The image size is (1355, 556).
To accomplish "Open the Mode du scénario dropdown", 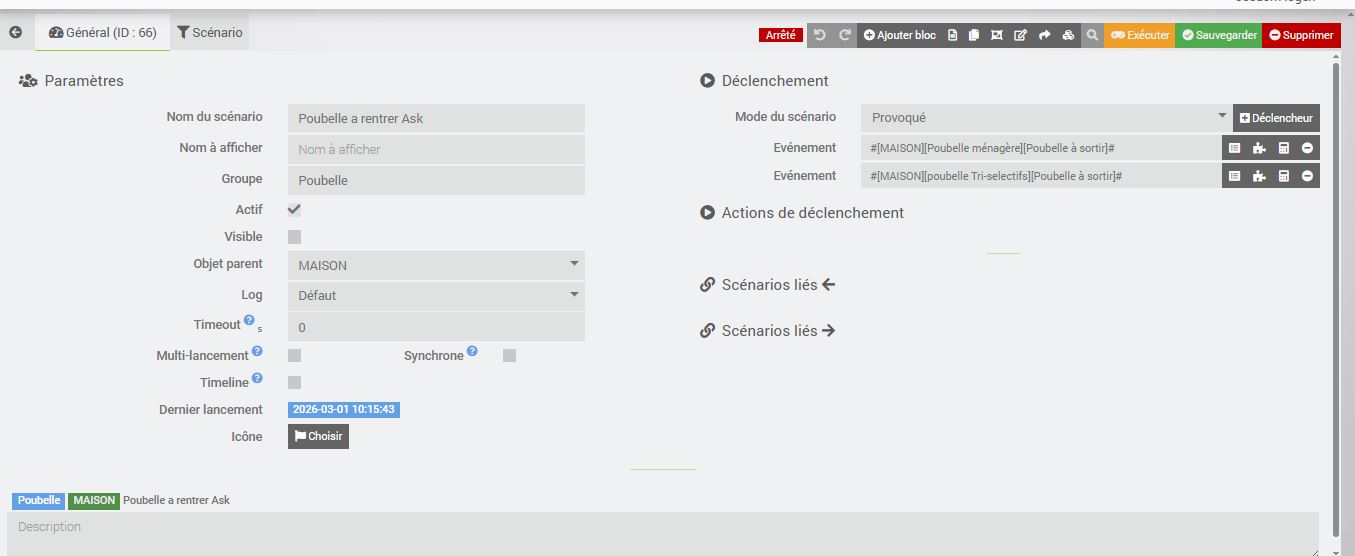I will [1046, 118].
